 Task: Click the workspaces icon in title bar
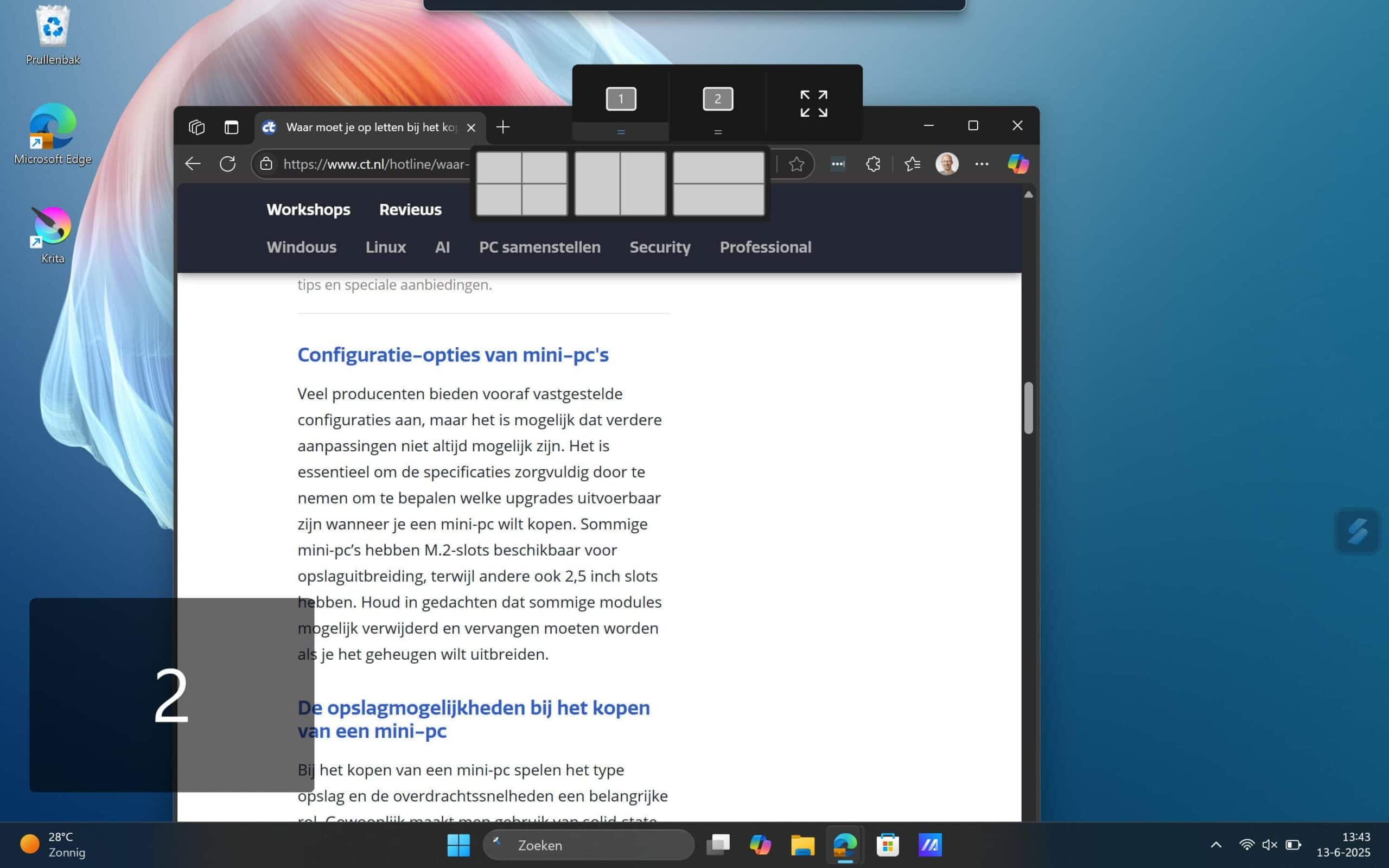(196, 127)
